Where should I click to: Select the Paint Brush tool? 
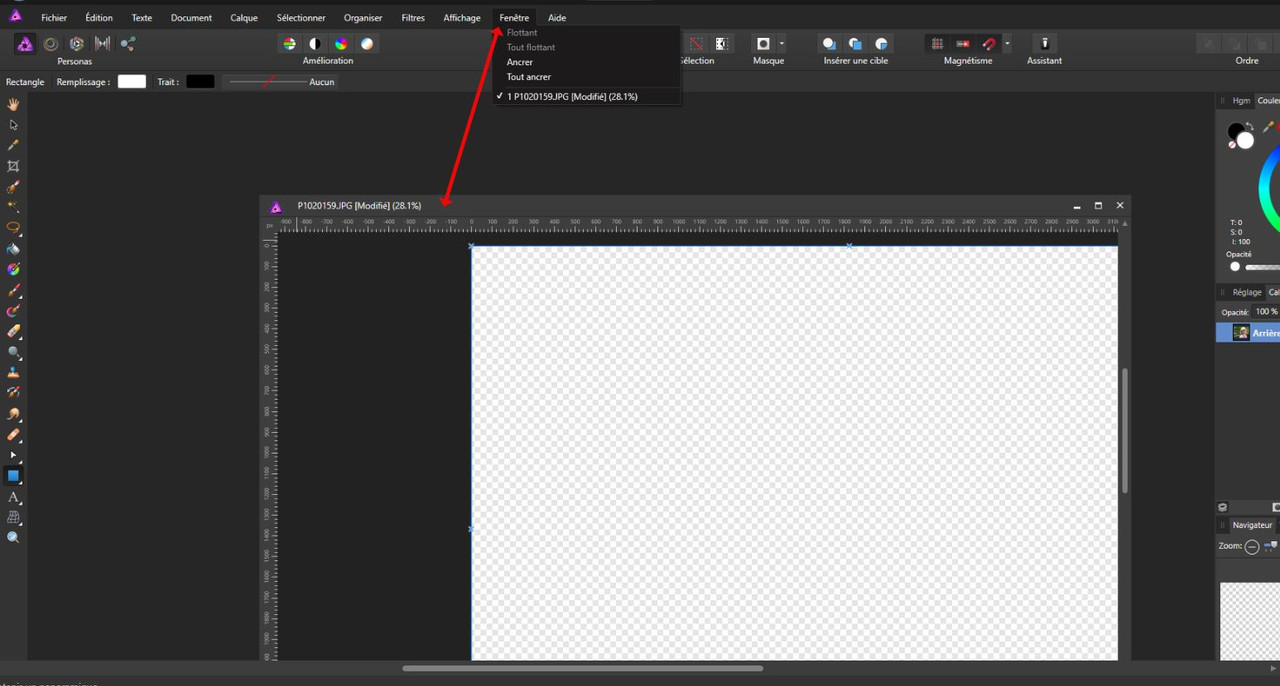(14, 290)
